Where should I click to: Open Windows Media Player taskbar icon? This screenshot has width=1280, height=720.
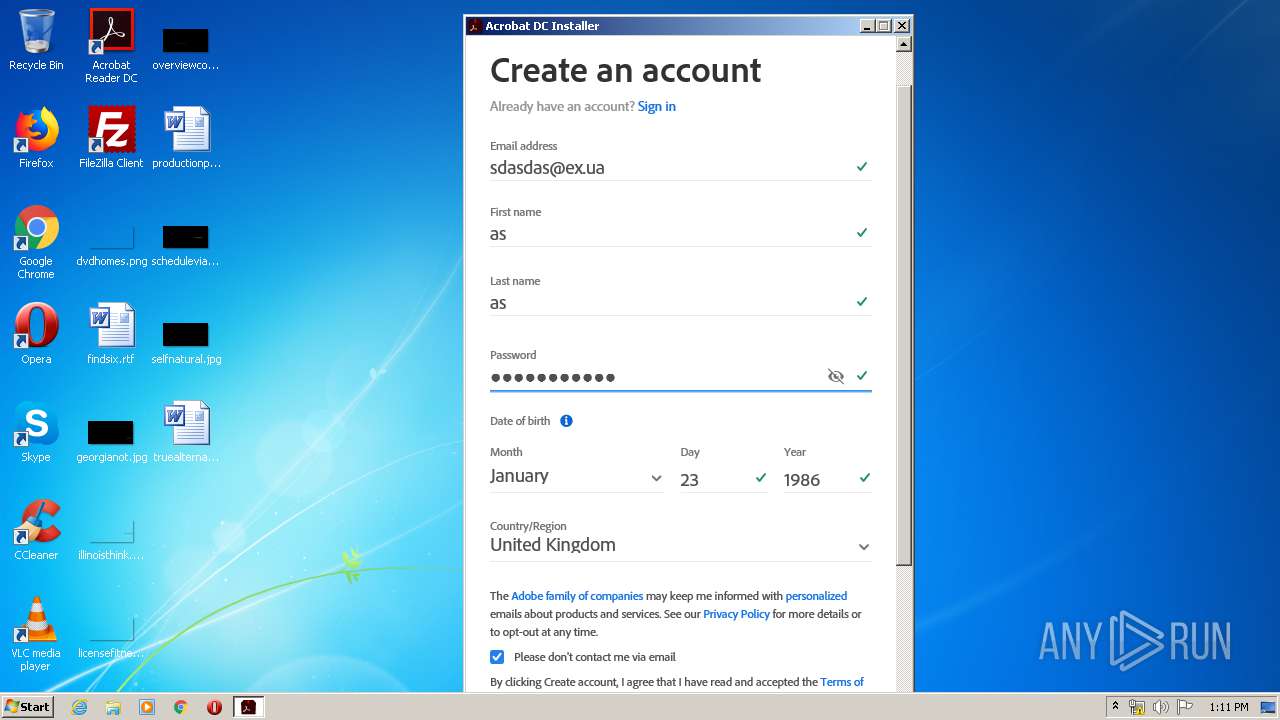click(147, 707)
